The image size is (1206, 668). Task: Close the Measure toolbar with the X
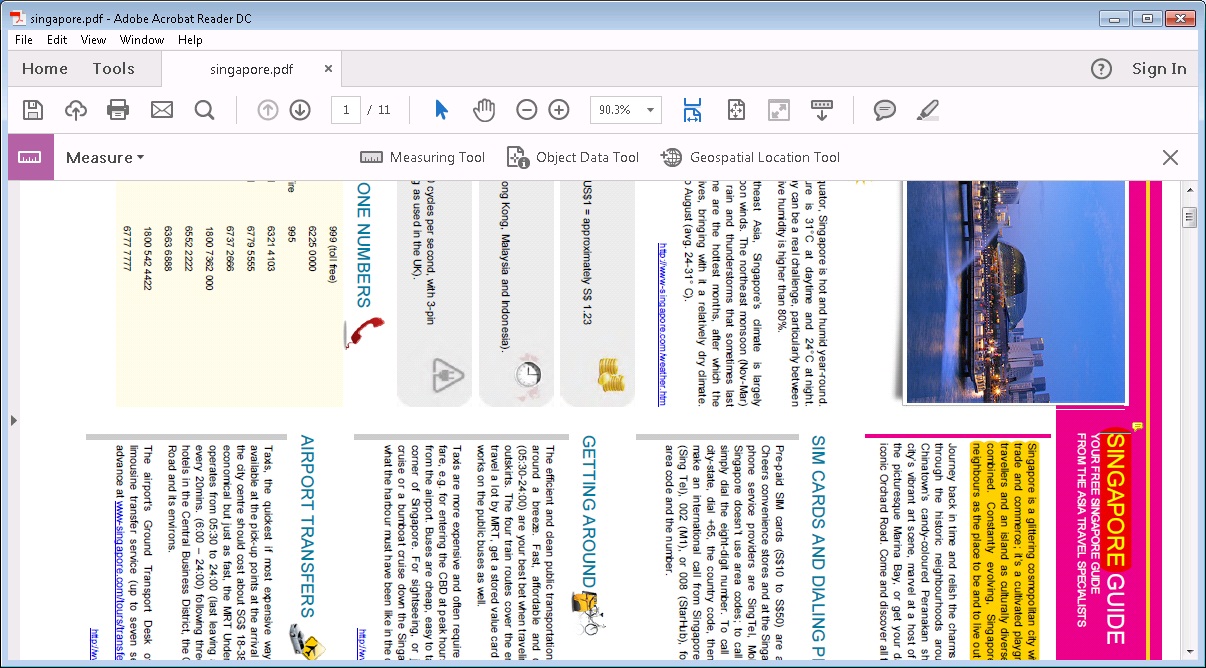[1170, 157]
